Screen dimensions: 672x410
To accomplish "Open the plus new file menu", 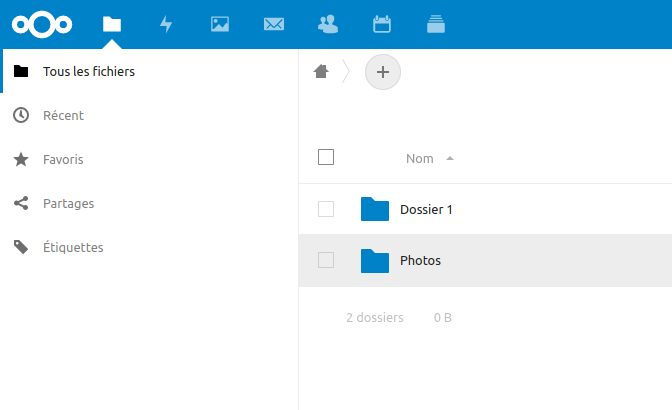I will point(382,72).
